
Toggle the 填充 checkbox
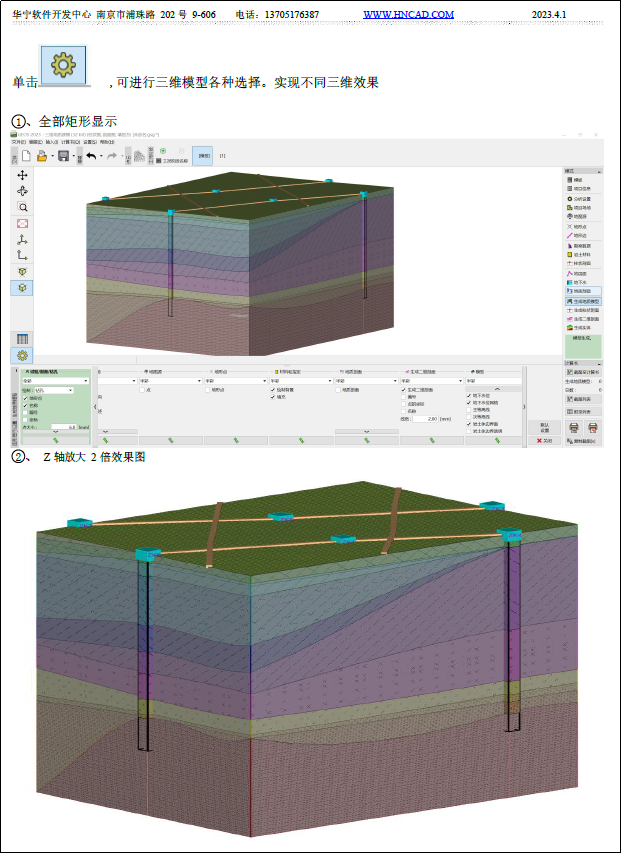273,397
